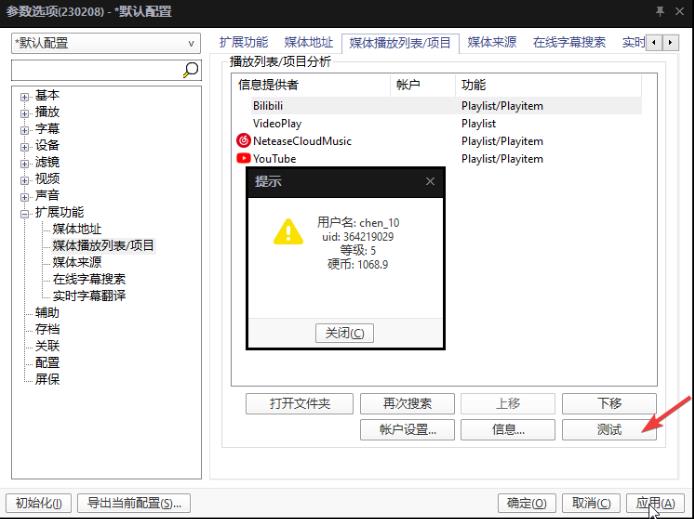Select 辅助 in the tree
Image resolution: width=694 pixels, height=519 pixels.
tap(47, 312)
